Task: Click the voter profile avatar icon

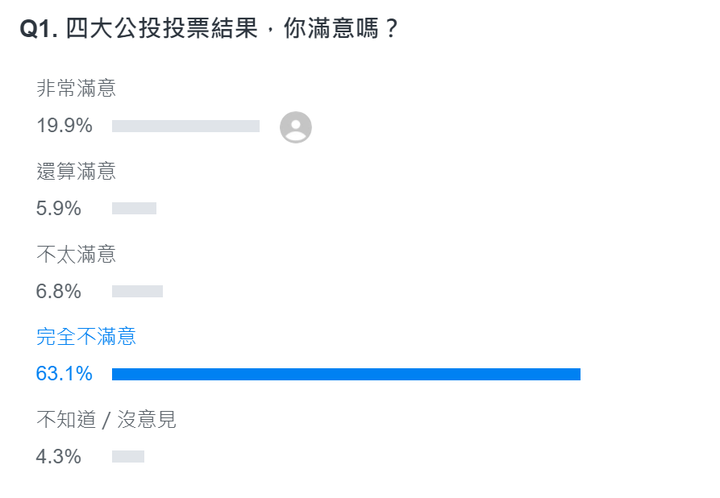Action: pos(296,127)
